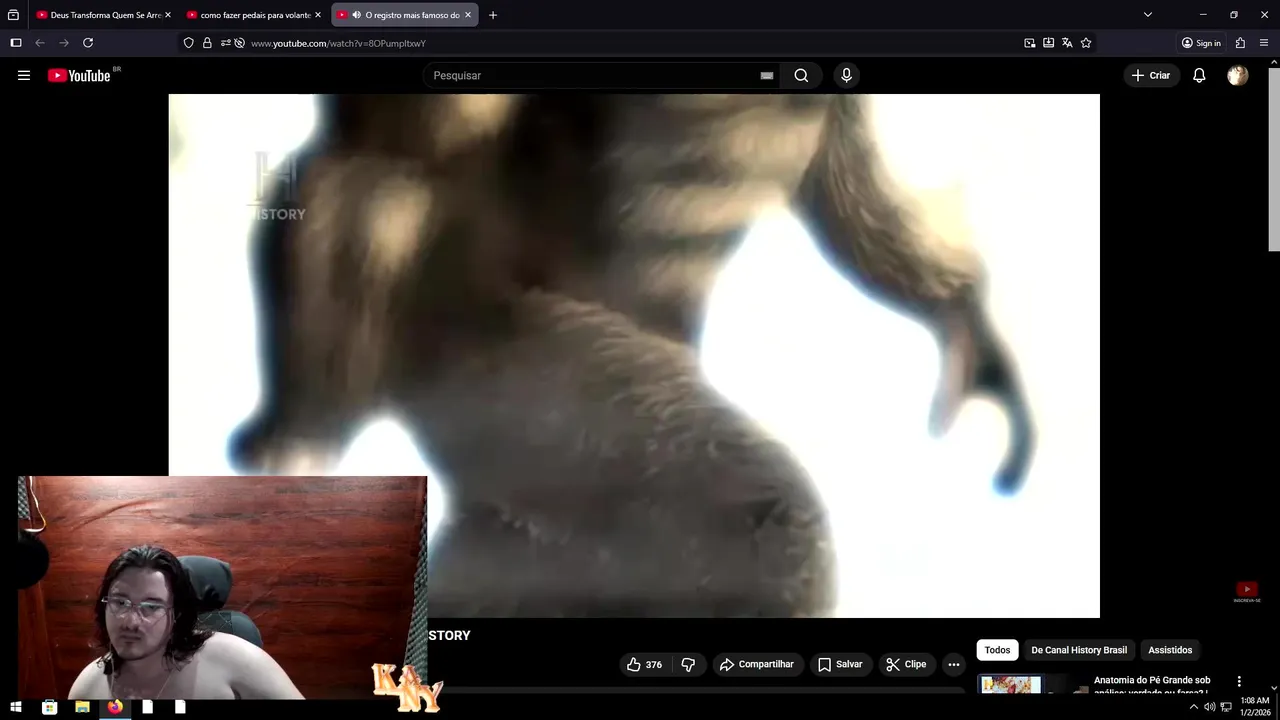
Task: Click the Clipe scissors button
Action: pyautogui.click(x=906, y=664)
